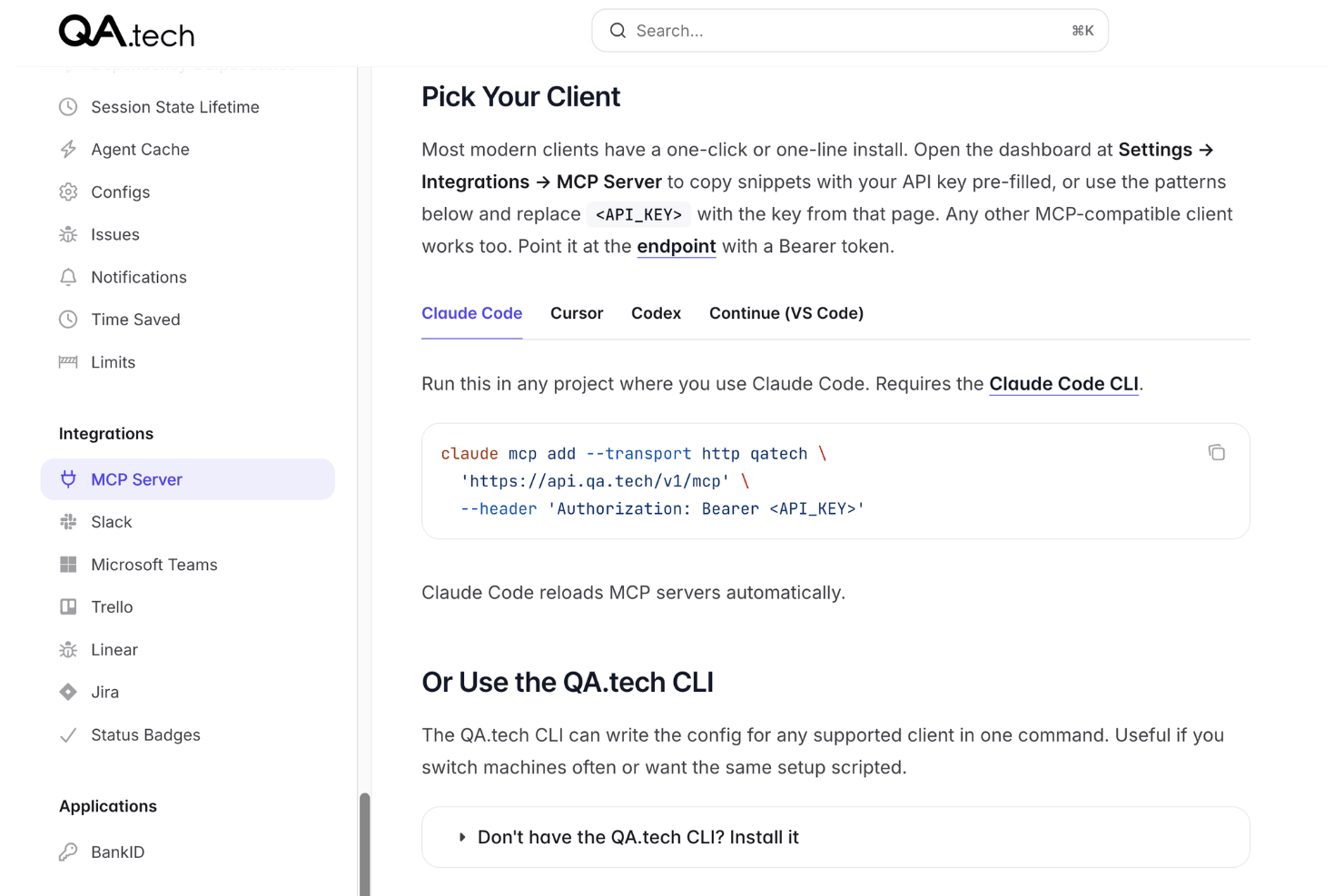Click the inline <API_KEY> code text
1344x896 pixels.
[x=638, y=214]
